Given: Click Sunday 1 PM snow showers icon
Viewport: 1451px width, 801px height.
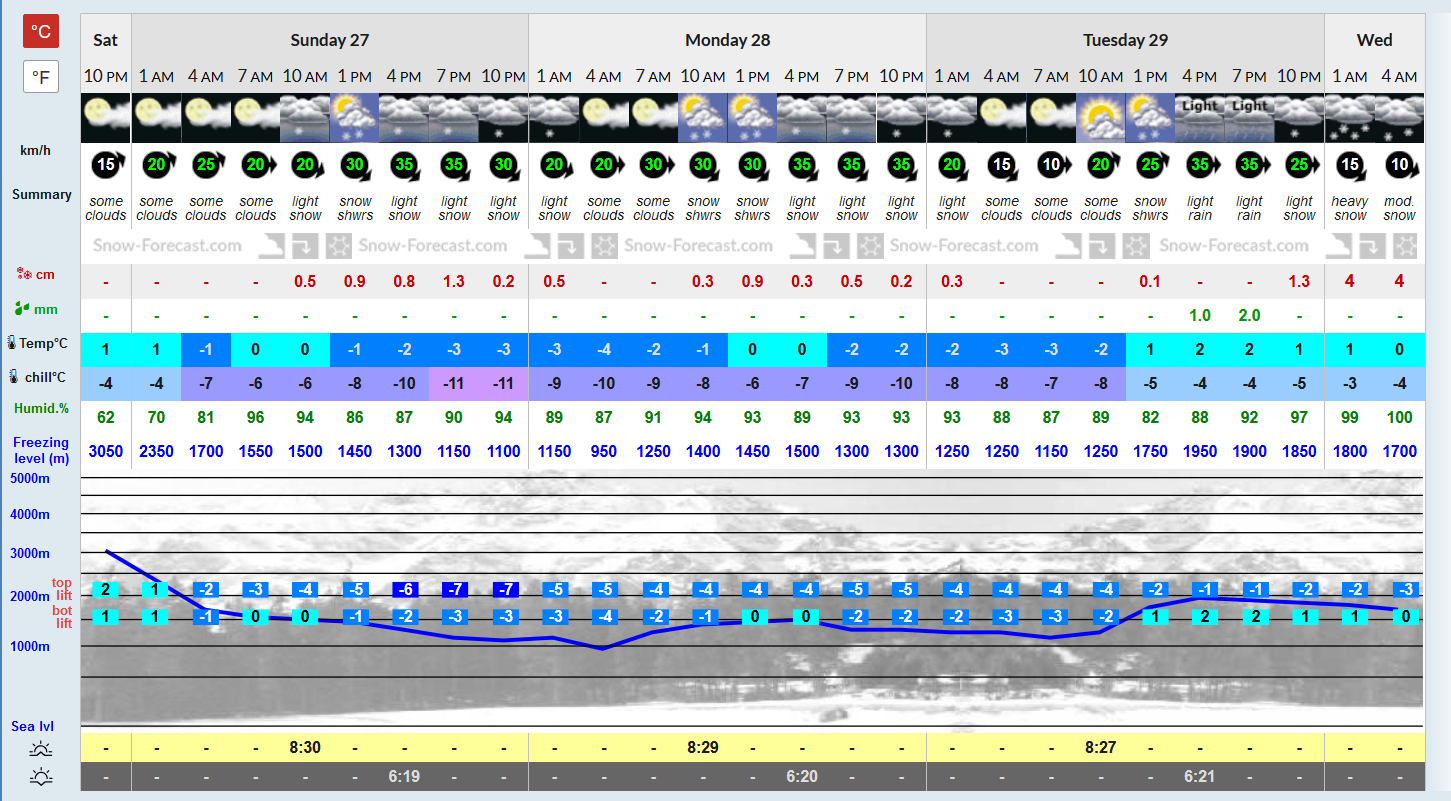Looking at the screenshot, I should pos(354,118).
